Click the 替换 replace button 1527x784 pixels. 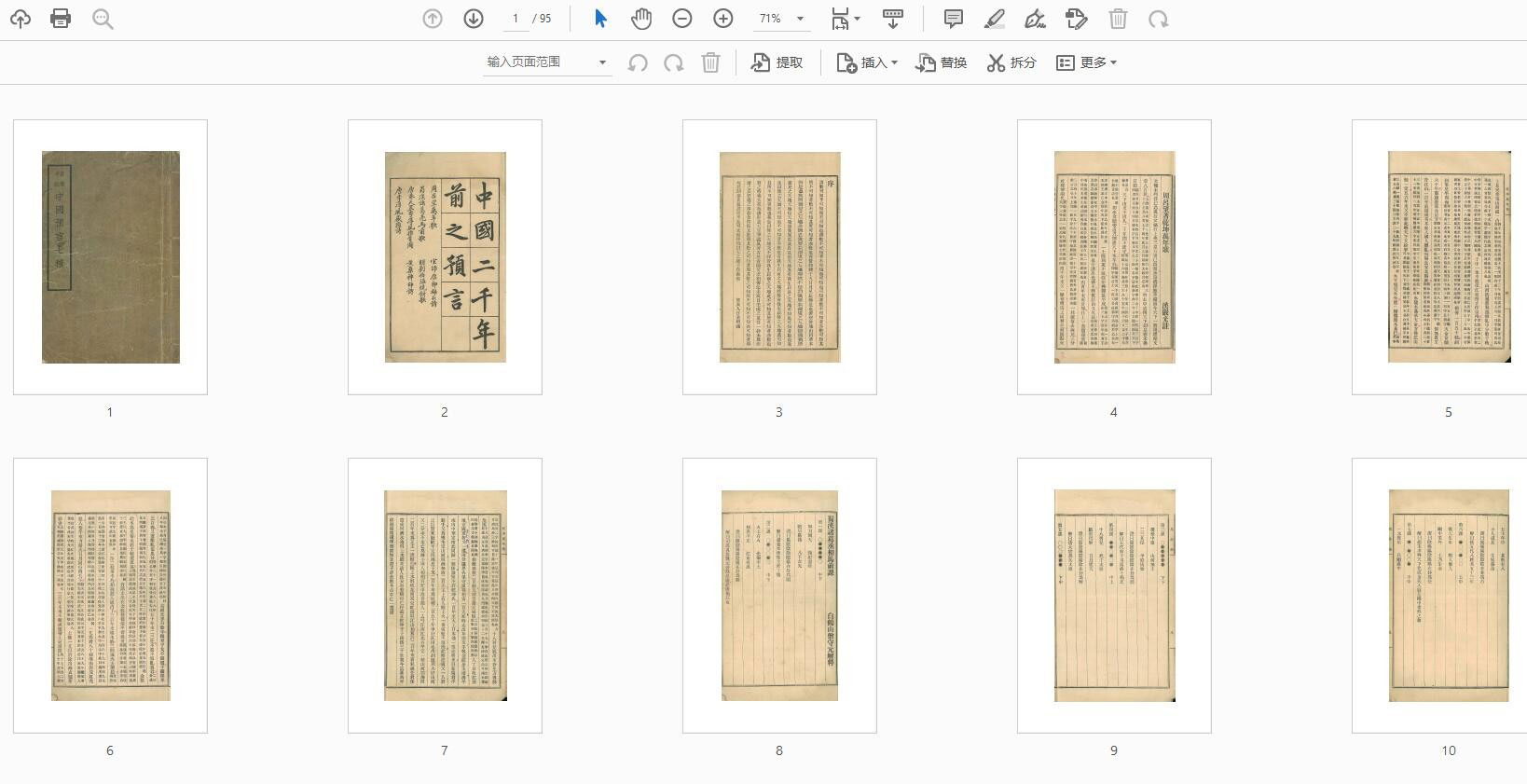point(942,62)
